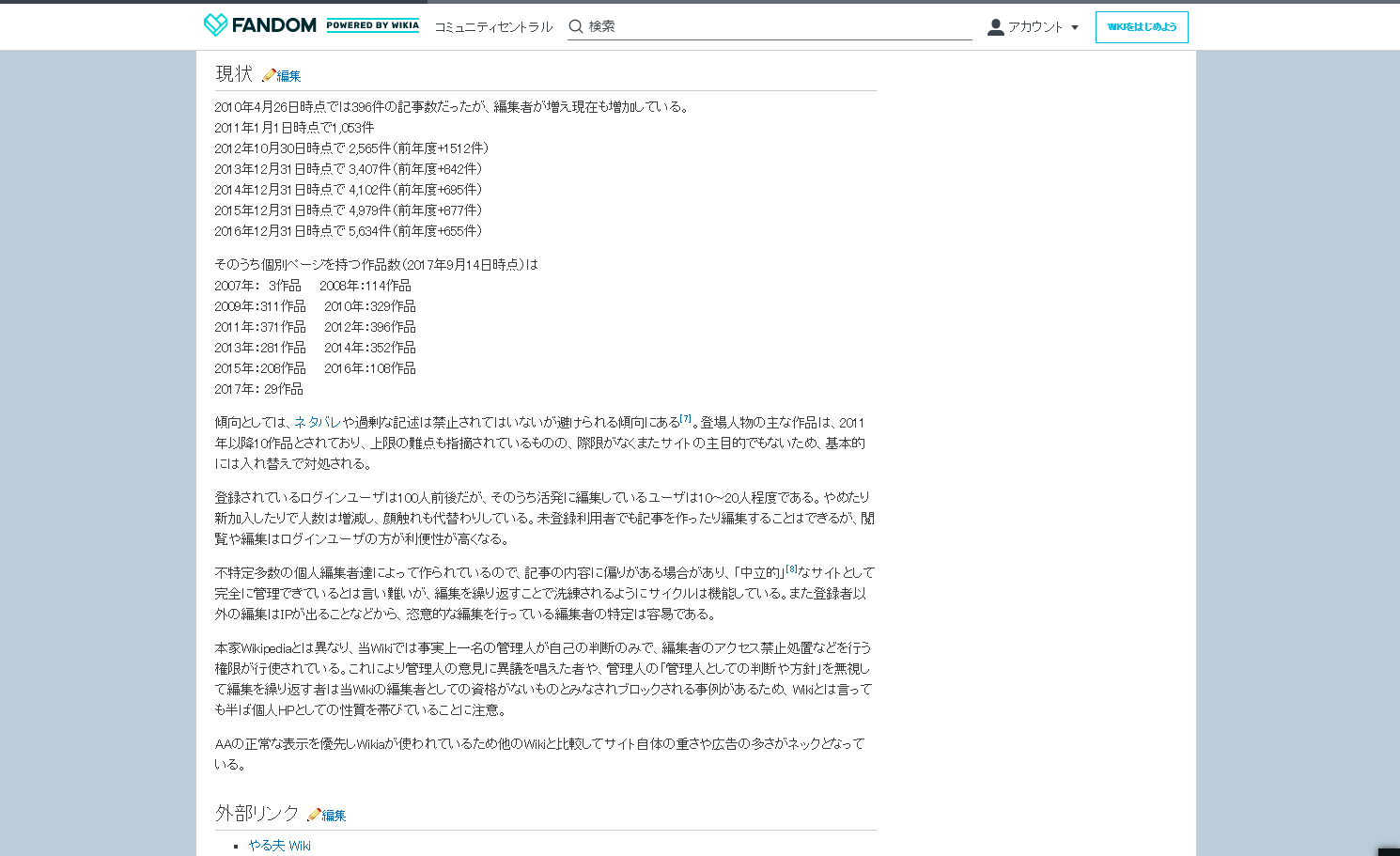
Task: Click the text 2010年:329作品
Action: 370,306
